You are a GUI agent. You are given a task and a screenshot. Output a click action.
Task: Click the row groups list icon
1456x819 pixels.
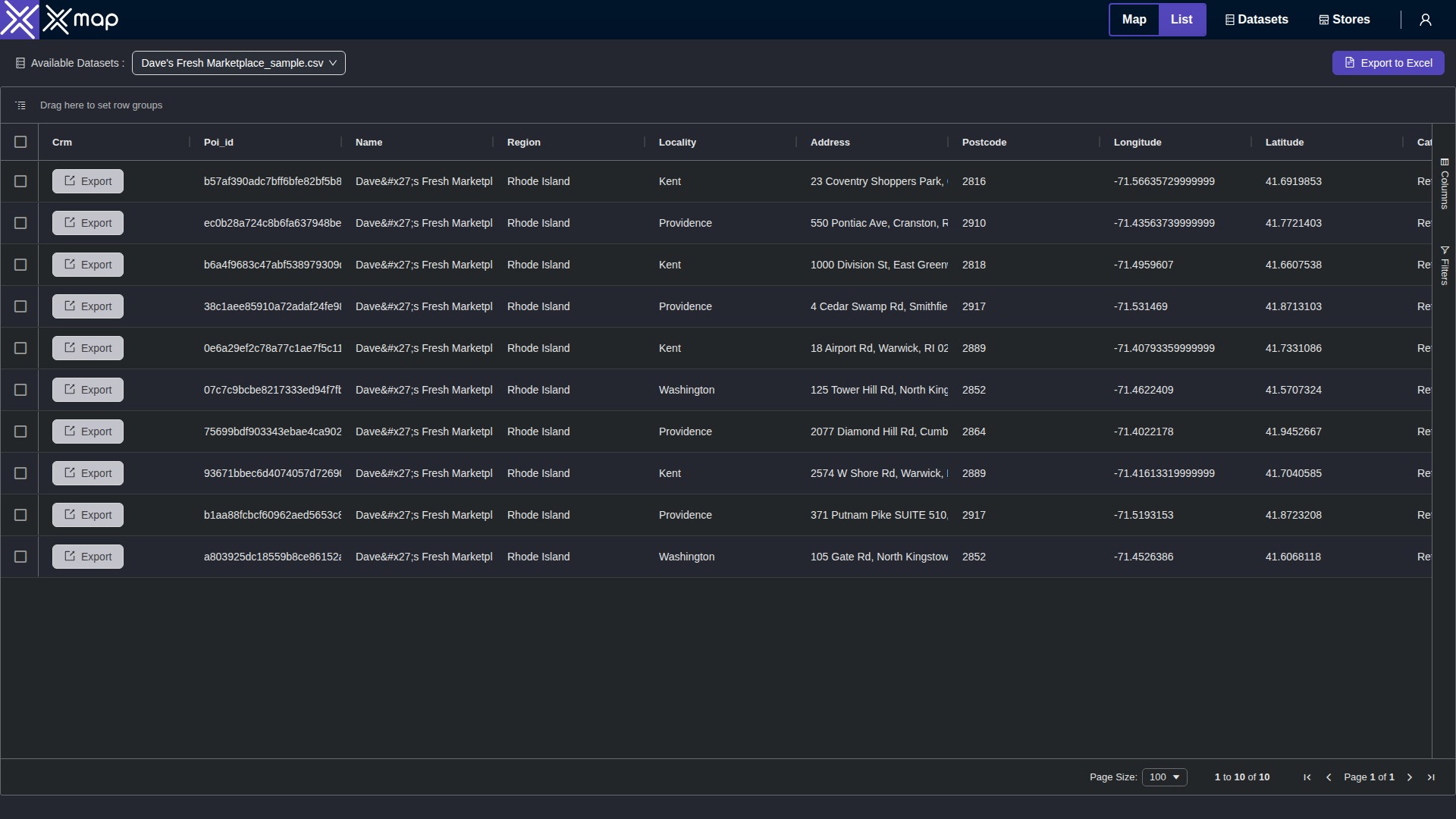click(x=20, y=105)
